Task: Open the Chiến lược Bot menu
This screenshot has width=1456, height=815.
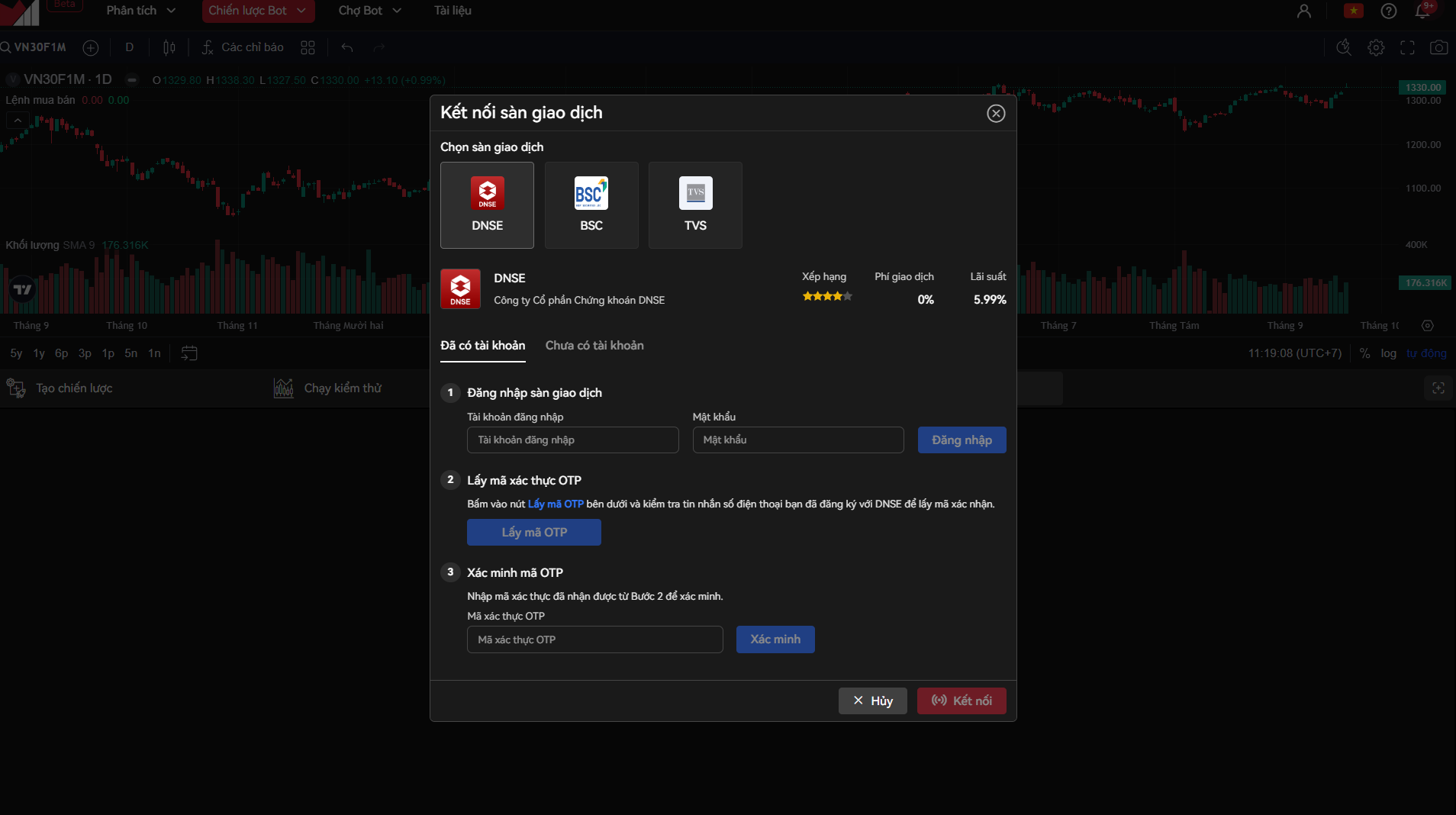Action: point(257,11)
